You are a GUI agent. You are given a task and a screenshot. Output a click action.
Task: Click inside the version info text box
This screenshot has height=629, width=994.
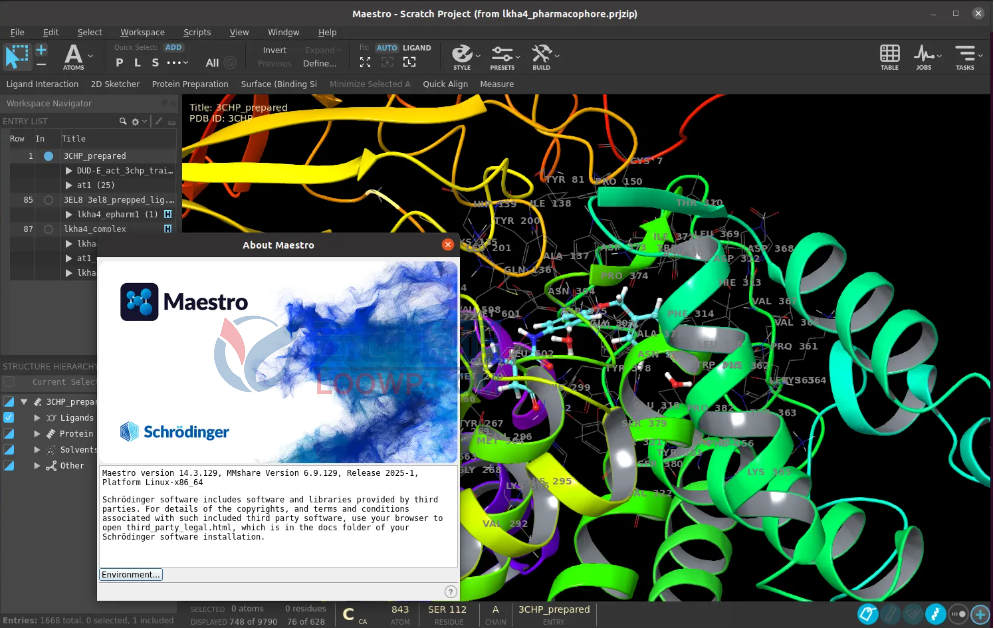coord(278,517)
